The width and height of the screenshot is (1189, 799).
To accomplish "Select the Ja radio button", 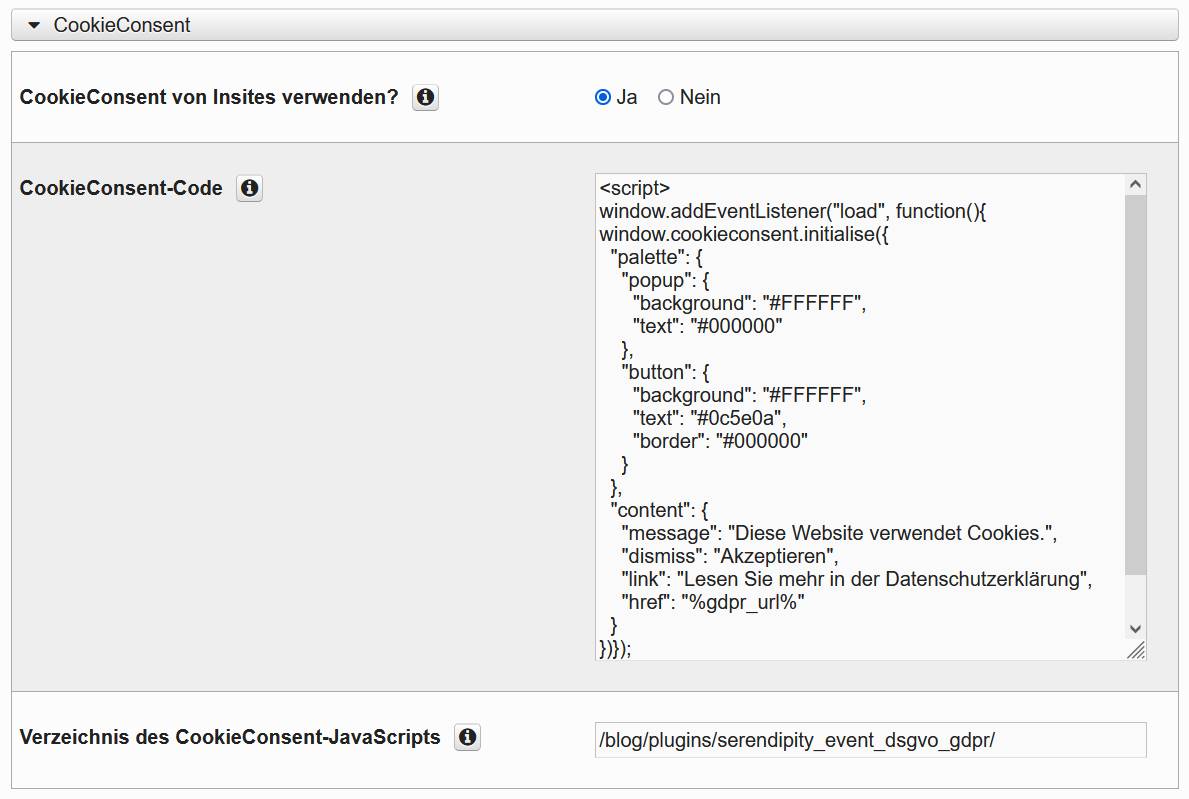I will coord(603,97).
